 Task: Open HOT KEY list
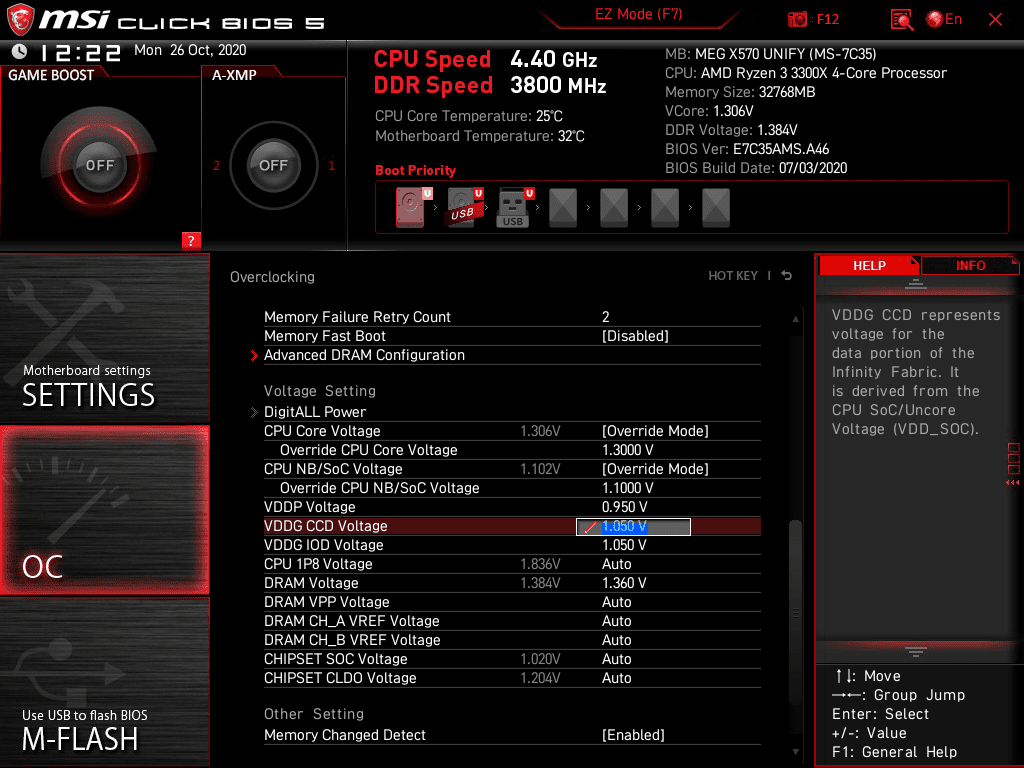[733, 276]
